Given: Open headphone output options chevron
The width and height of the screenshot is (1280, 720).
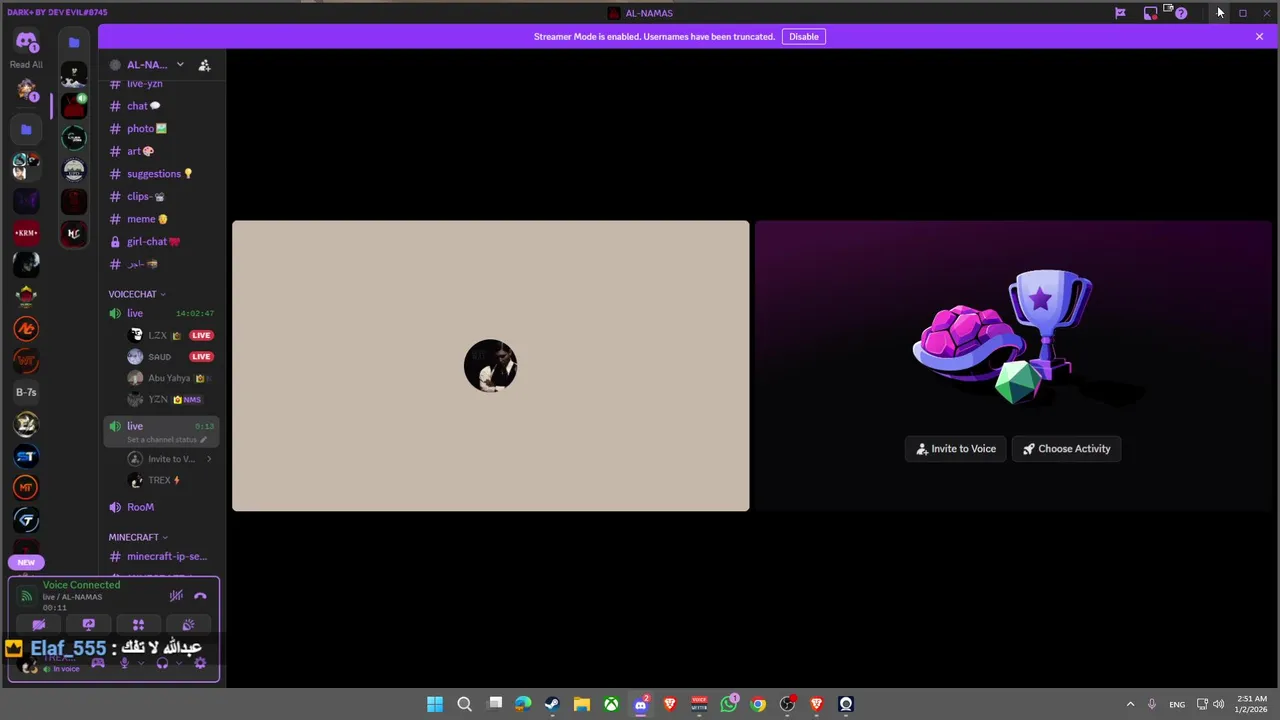Looking at the screenshot, I should click(x=177, y=663).
